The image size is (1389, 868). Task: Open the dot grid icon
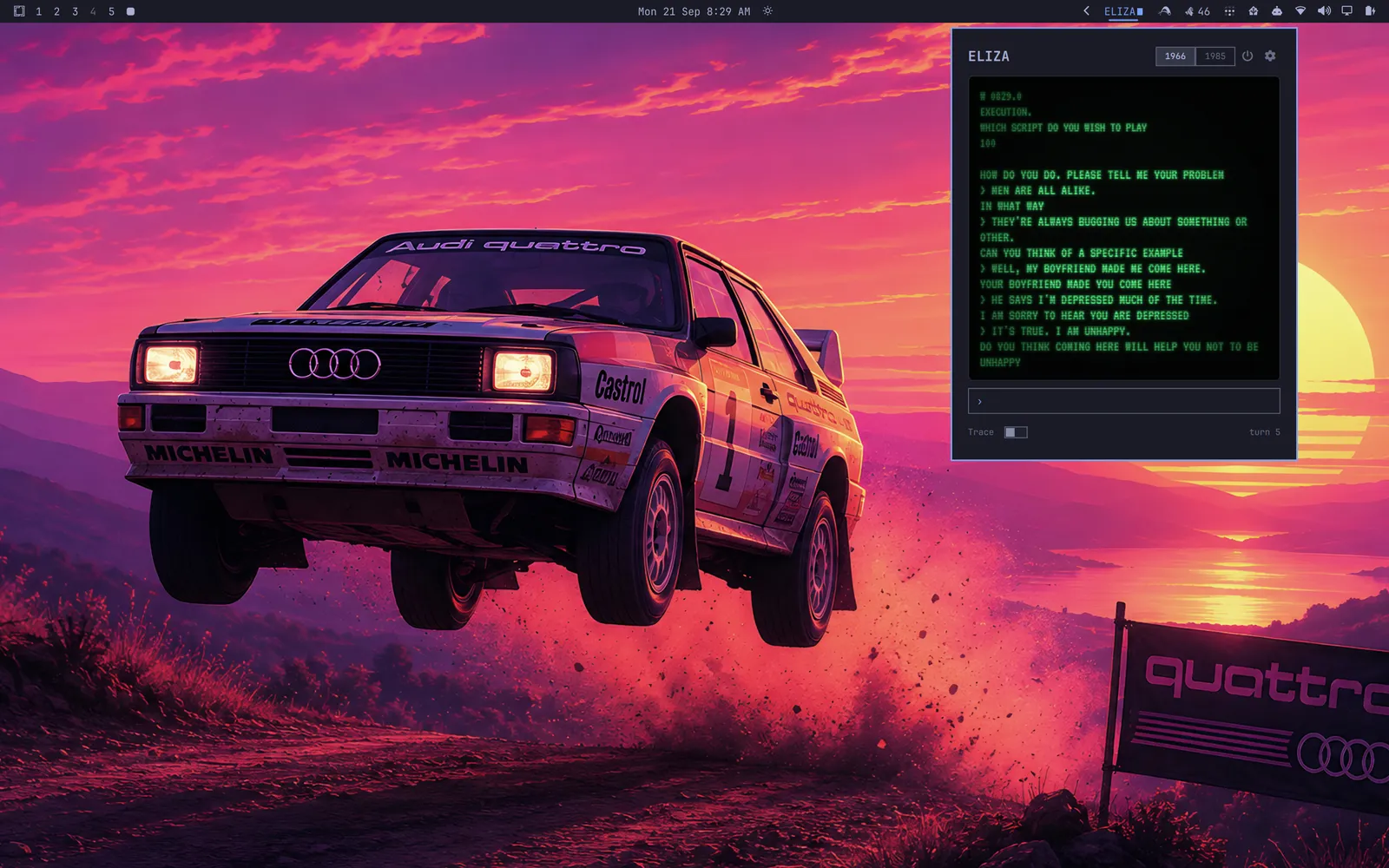pyautogui.click(x=1229, y=11)
